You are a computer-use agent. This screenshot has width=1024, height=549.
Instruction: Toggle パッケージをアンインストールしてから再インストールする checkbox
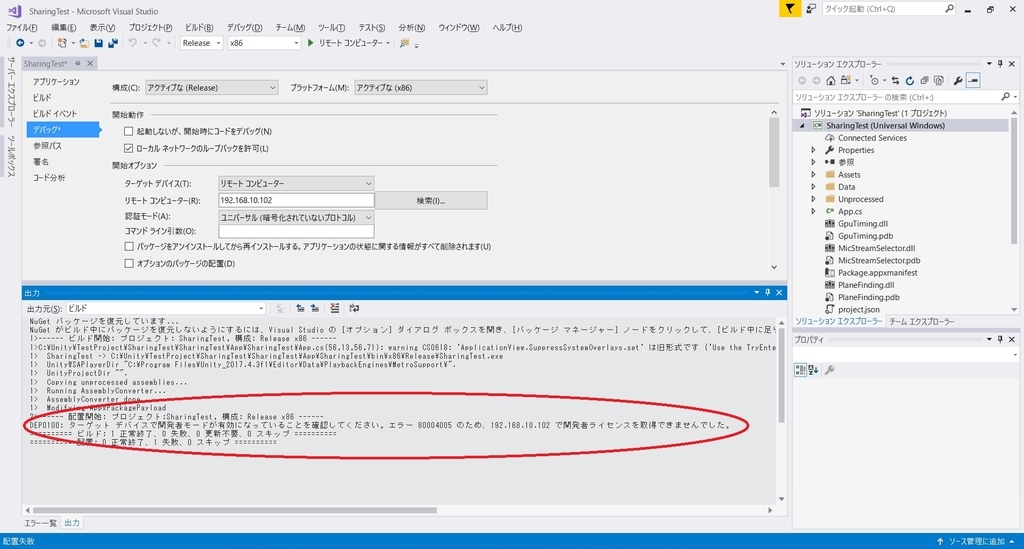[129, 247]
